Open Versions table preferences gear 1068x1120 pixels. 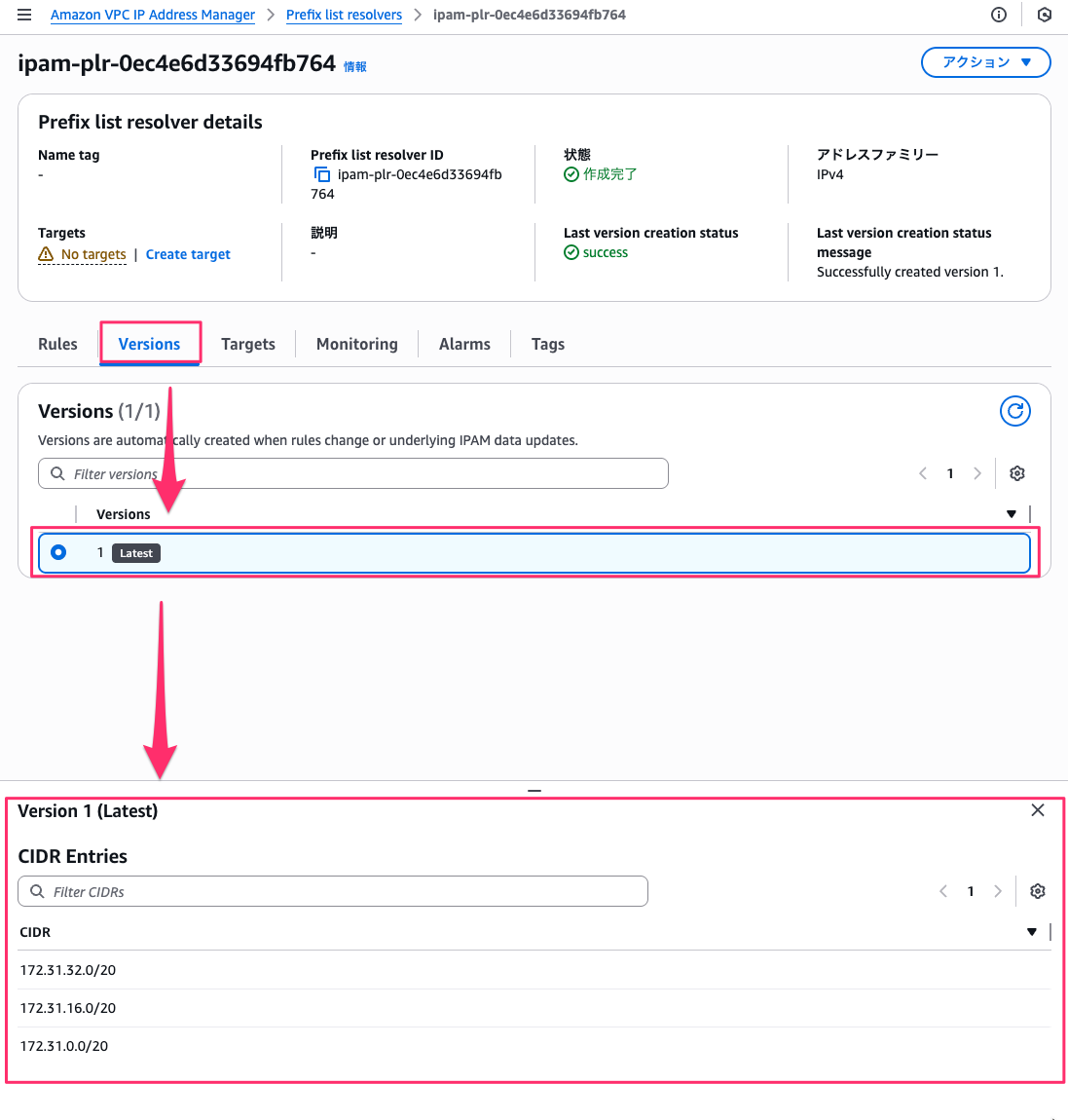pyautogui.click(x=1017, y=473)
